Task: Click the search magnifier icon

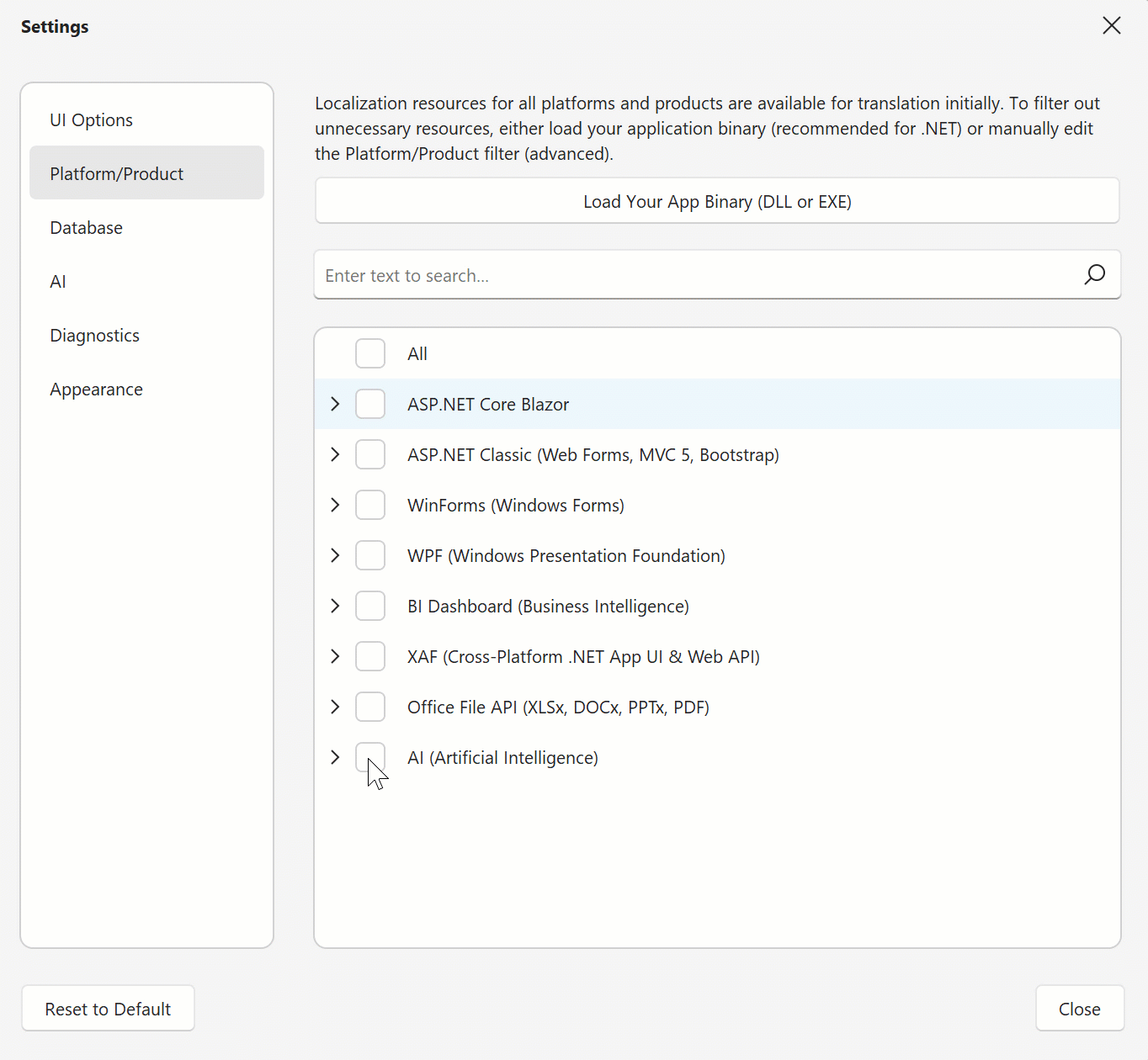Action: tap(1094, 274)
